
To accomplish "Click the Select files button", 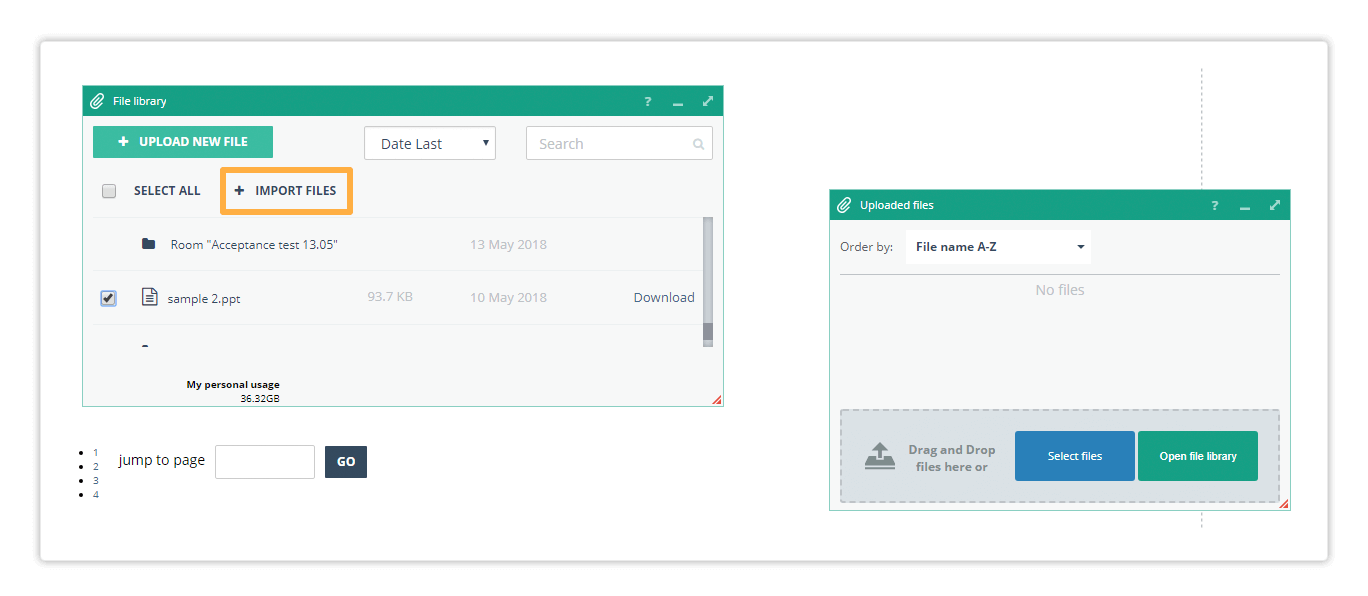I will point(1075,456).
